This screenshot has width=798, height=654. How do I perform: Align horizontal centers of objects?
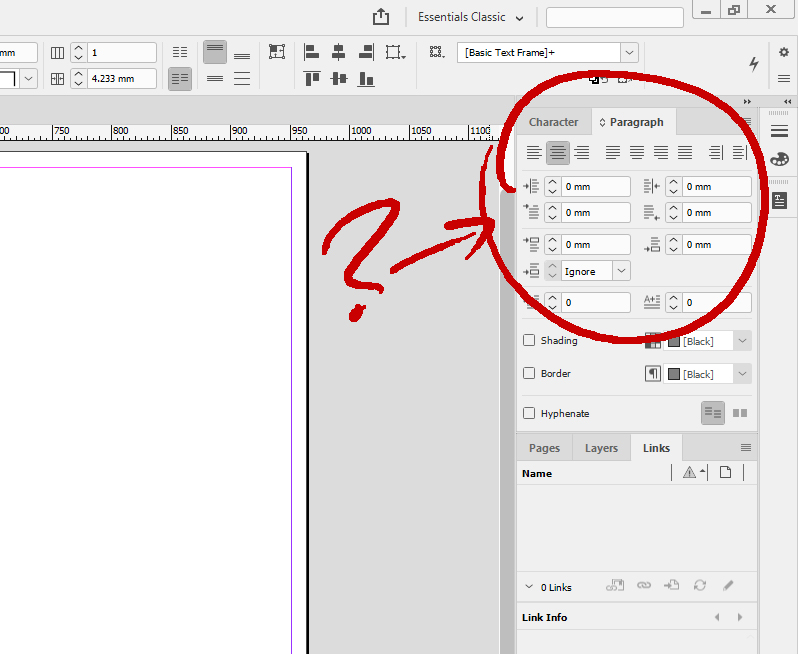coord(338,52)
